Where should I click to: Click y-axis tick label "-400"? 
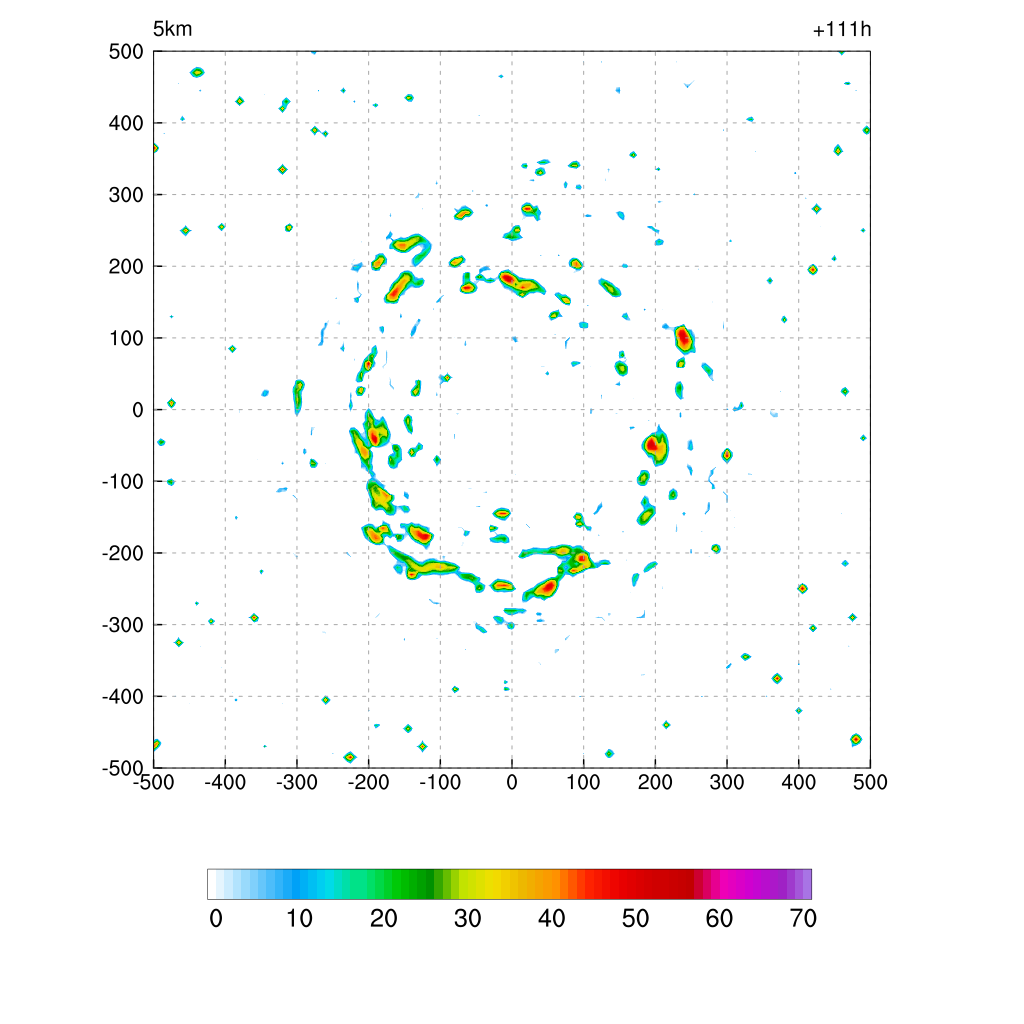[123, 697]
